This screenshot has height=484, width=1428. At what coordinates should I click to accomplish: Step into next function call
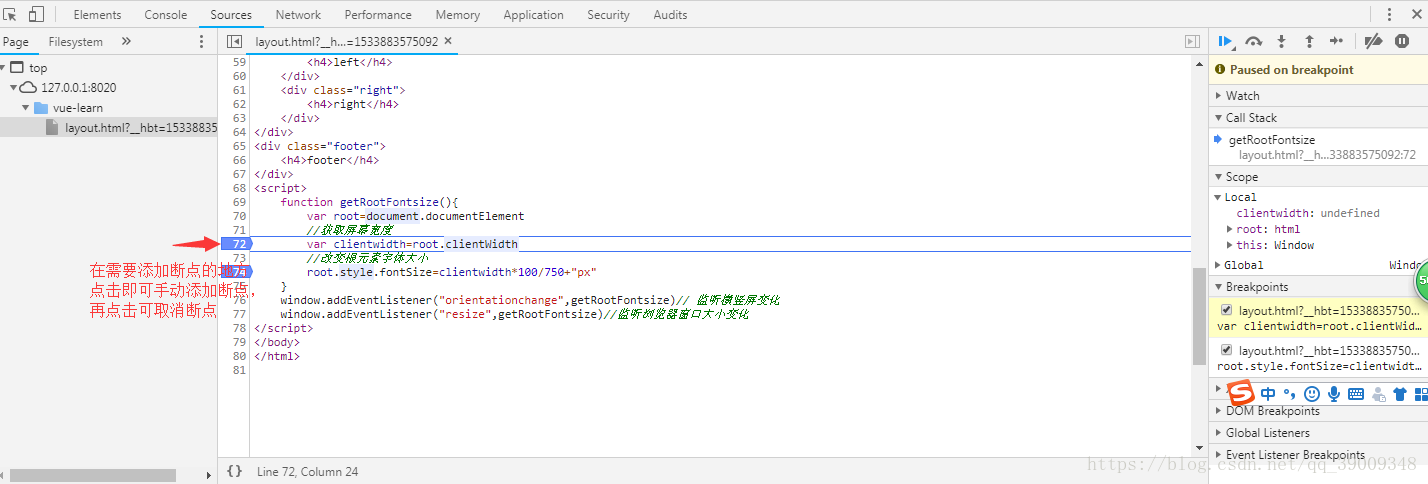tap(1281, 41)
